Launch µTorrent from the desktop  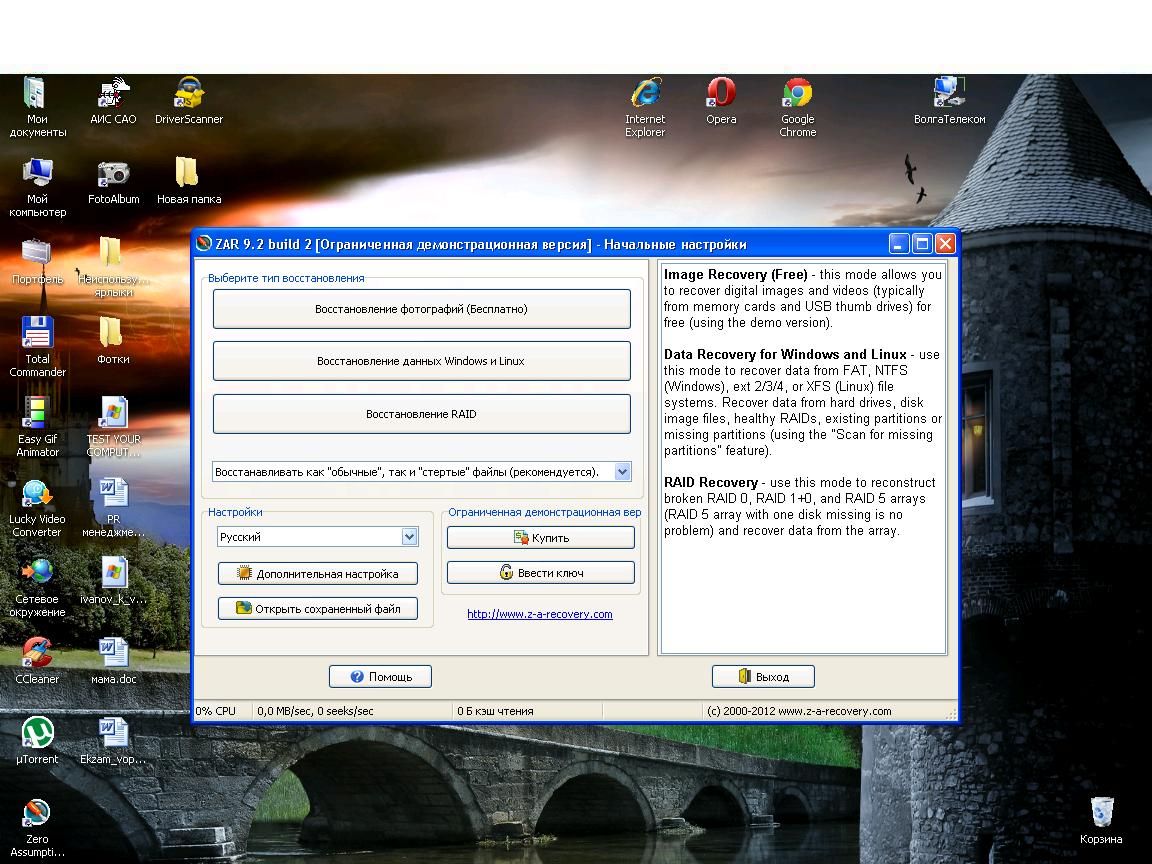pyautogui.click(x=37, y=741)
